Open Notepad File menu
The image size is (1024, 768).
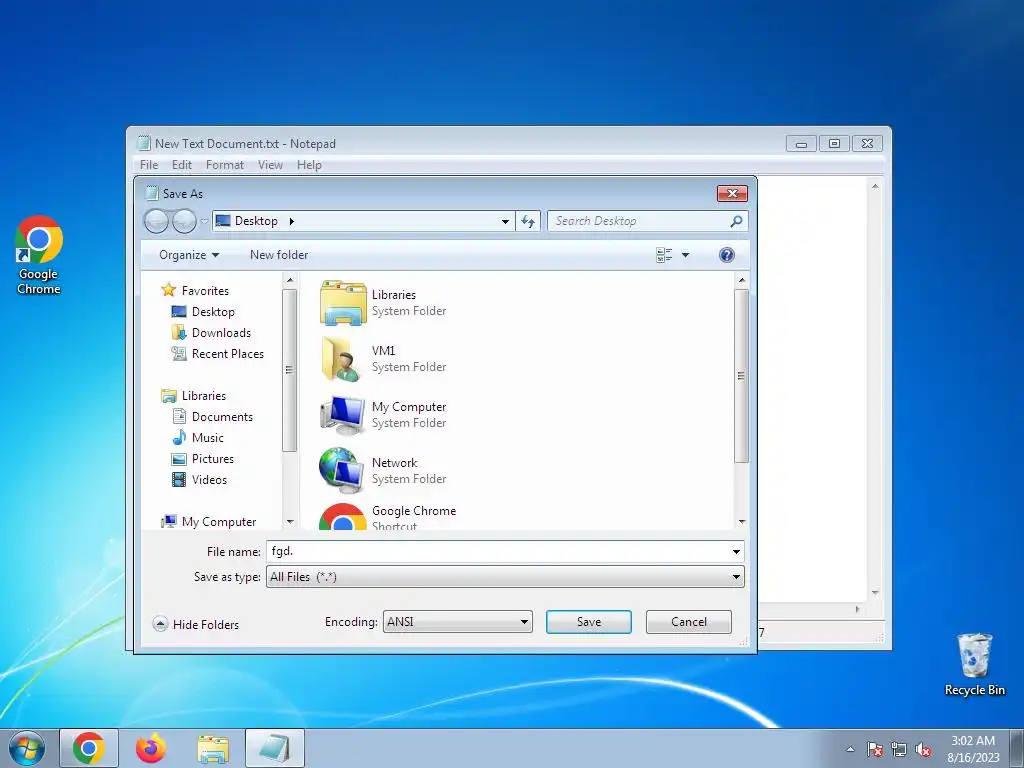pos(149,165)
